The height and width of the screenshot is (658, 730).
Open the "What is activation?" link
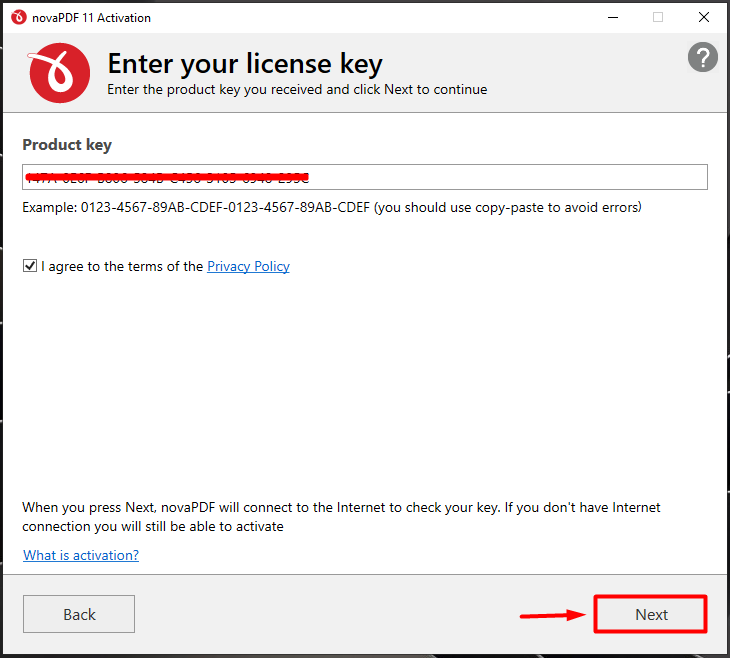[81, 555]
